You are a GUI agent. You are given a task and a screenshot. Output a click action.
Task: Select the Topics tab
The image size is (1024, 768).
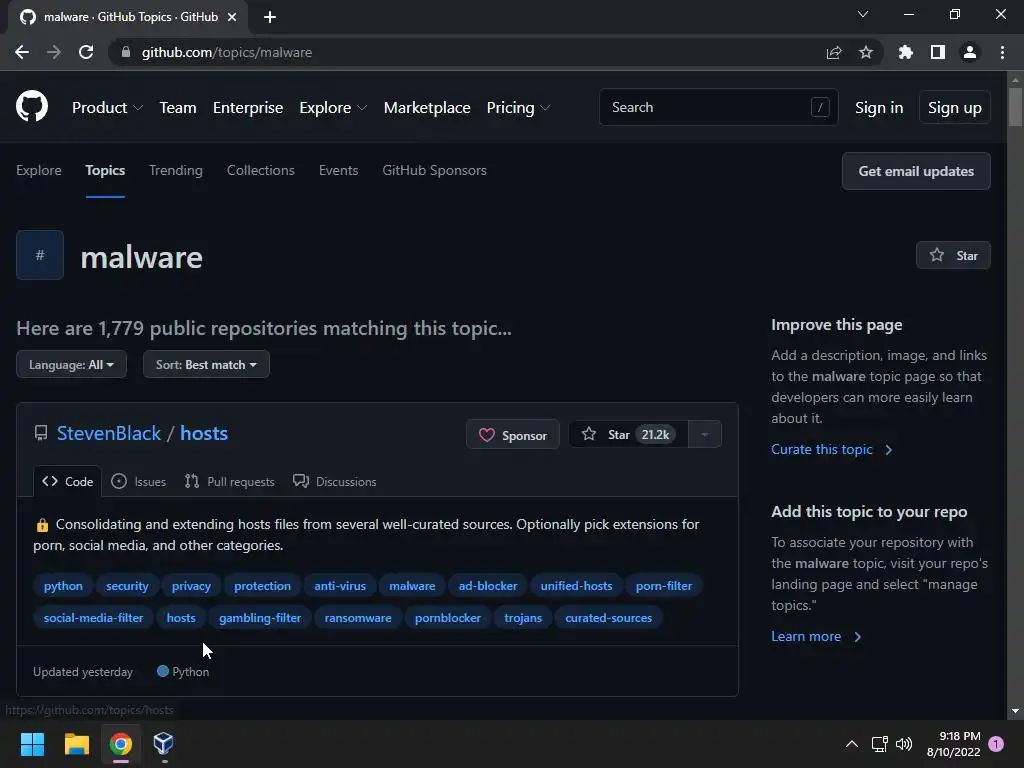click(x=105, y=170)
